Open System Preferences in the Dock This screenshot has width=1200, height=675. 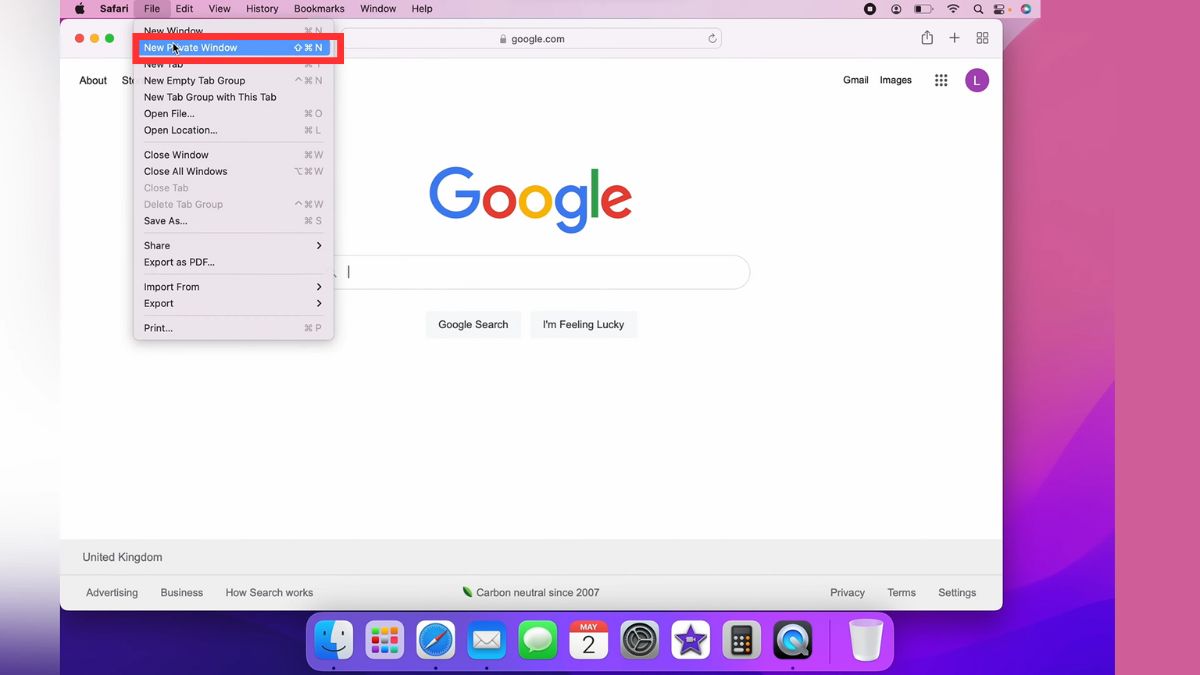pos(640,640)
